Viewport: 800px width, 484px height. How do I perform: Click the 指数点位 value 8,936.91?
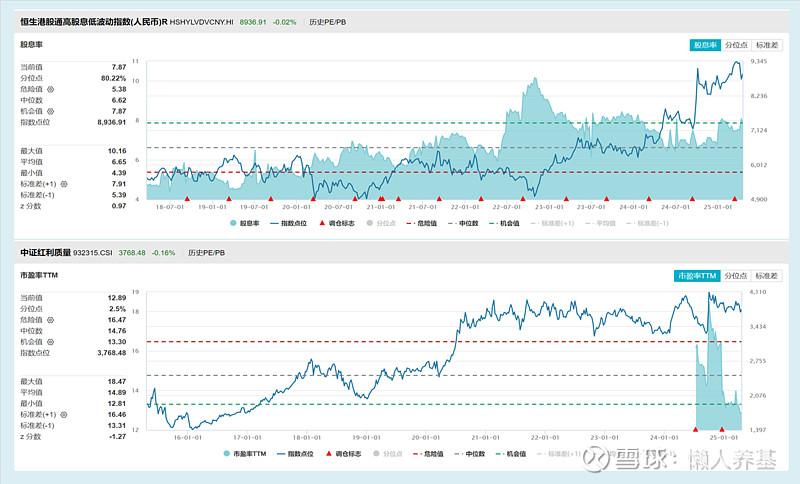112,122
